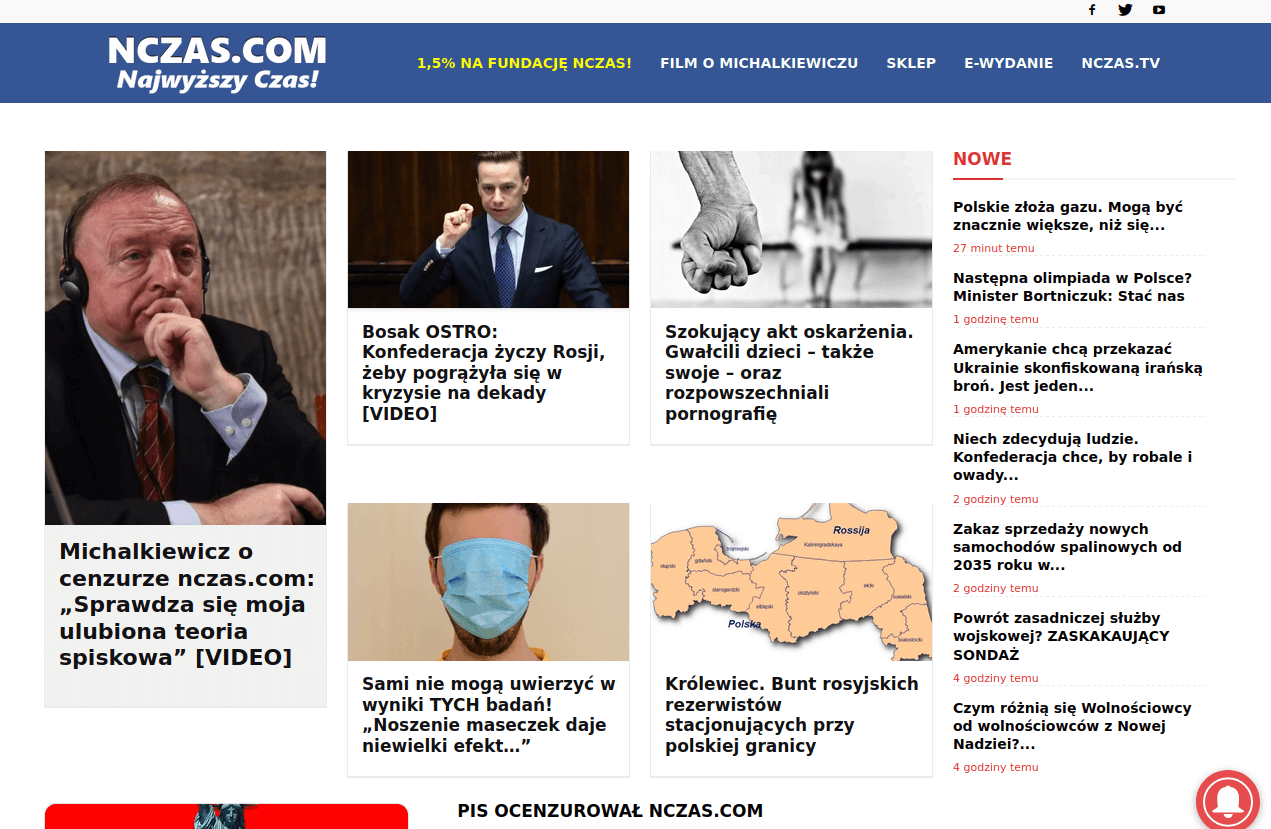The image size is (1271, 829).
Task: Open the YouTube icon in top bar
Action: [1159, 10]
